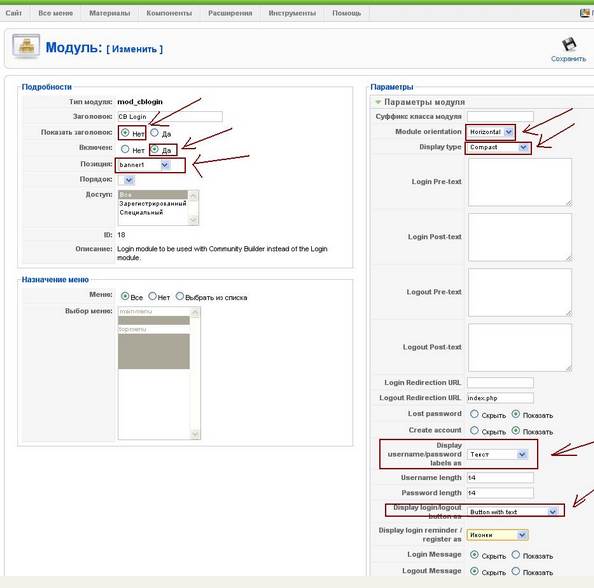The image size is (594, 588).
Task: Select Зарегистрированный in the Доступ list
Action: [x=153, y=204]
